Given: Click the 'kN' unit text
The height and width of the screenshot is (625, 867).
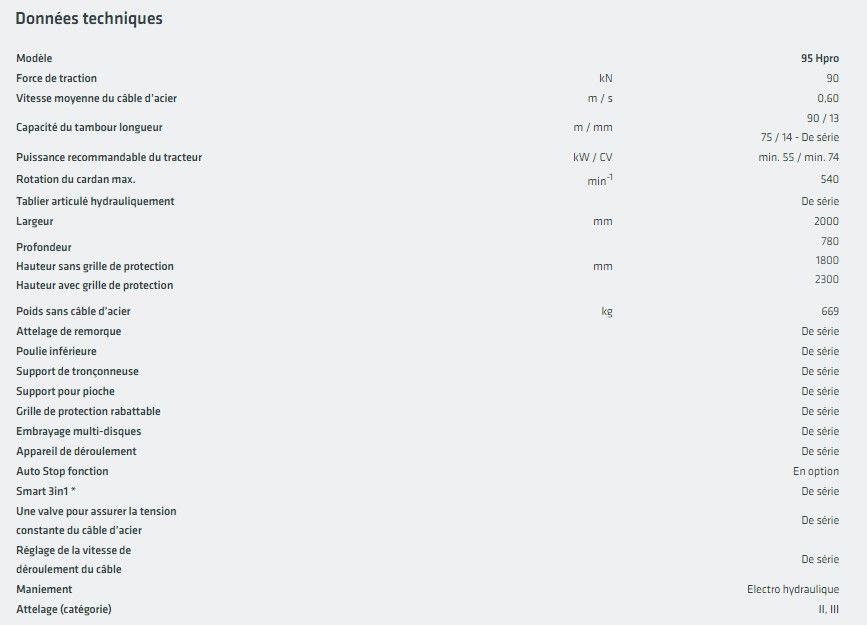Looking at the screenshot, I should 605,78.
